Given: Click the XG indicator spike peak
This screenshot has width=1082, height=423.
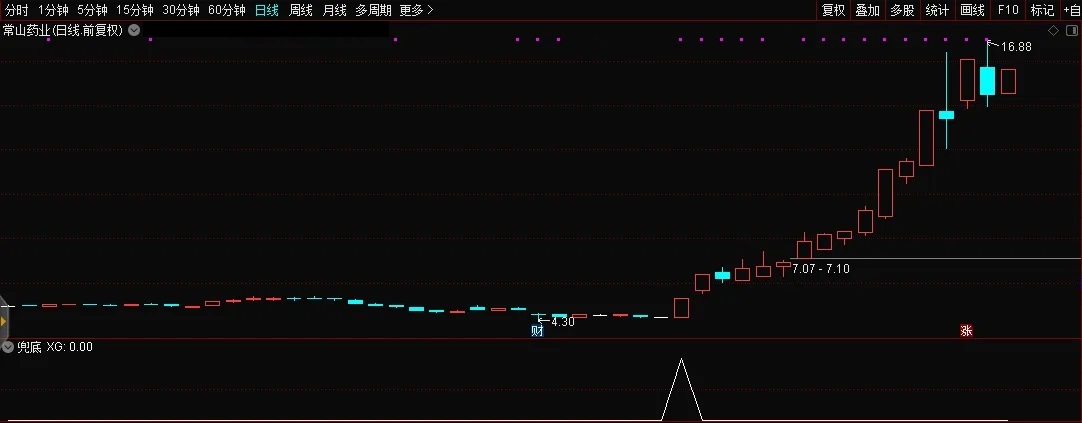Looking at the screenshot, I should point(682,360).
